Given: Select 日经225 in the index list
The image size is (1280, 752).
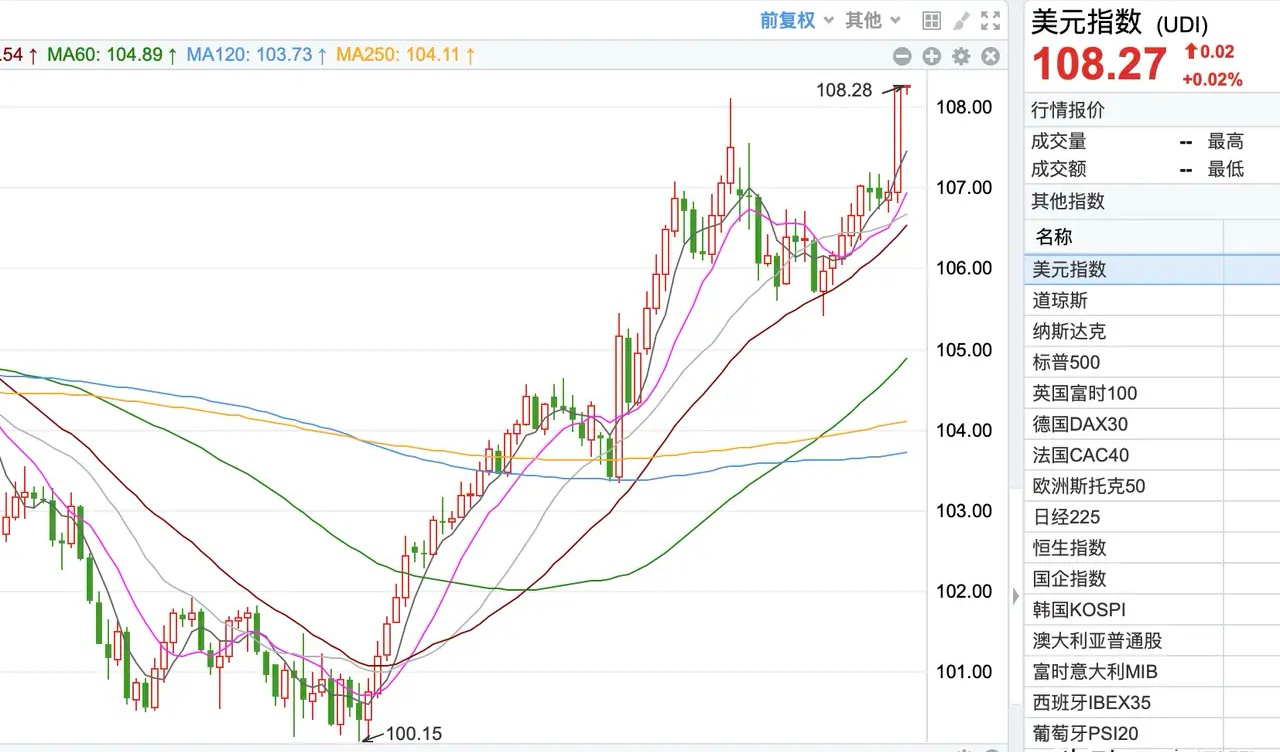Looking at the screenshot, I should [x=1152, y=517].
